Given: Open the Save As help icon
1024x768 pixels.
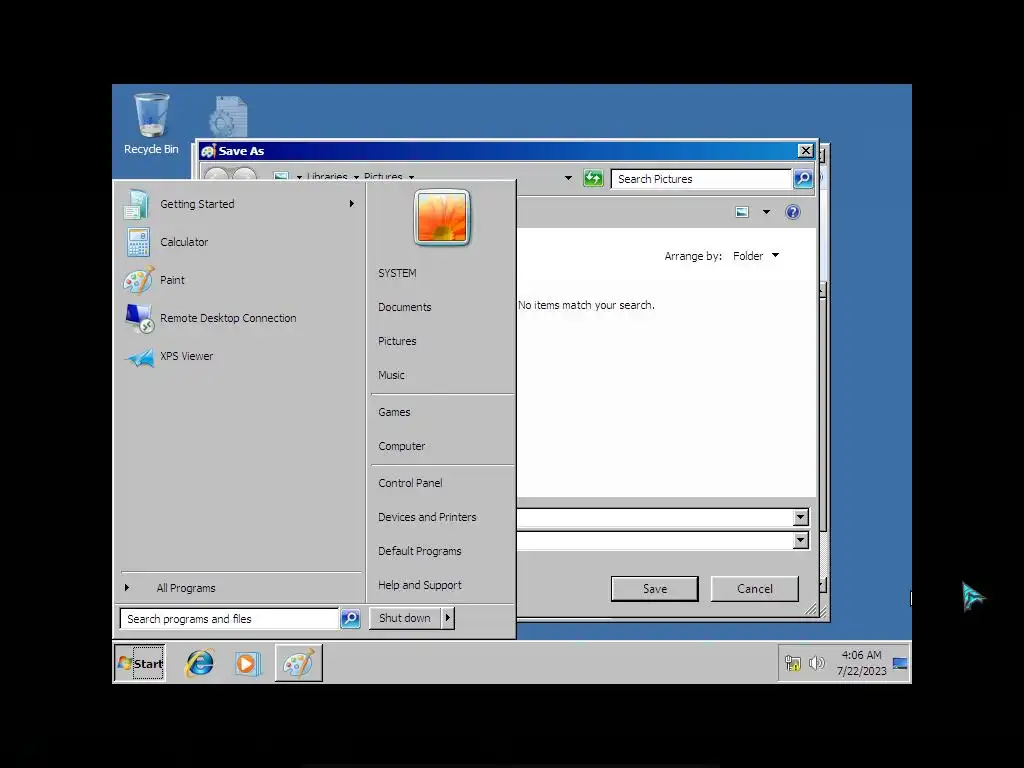Looking at the screenshot, I should (793, 212).
